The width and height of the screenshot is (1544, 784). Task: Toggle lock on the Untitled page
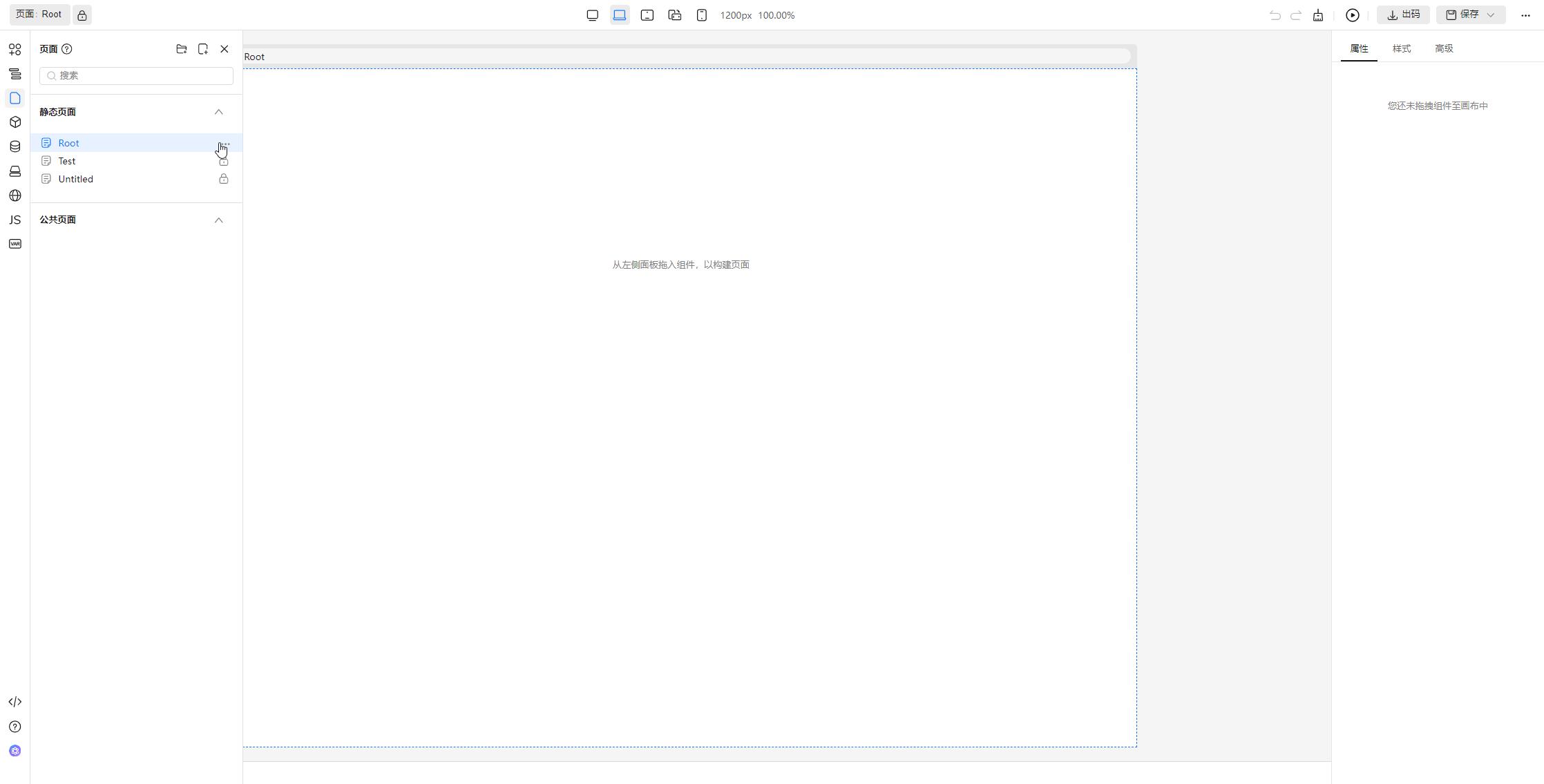click(223, 179)
